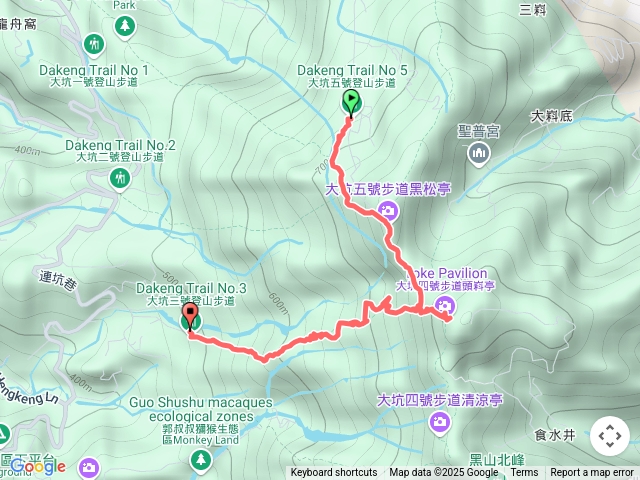Click the Google logo
The image size is (640, 480).
[38, 466]
